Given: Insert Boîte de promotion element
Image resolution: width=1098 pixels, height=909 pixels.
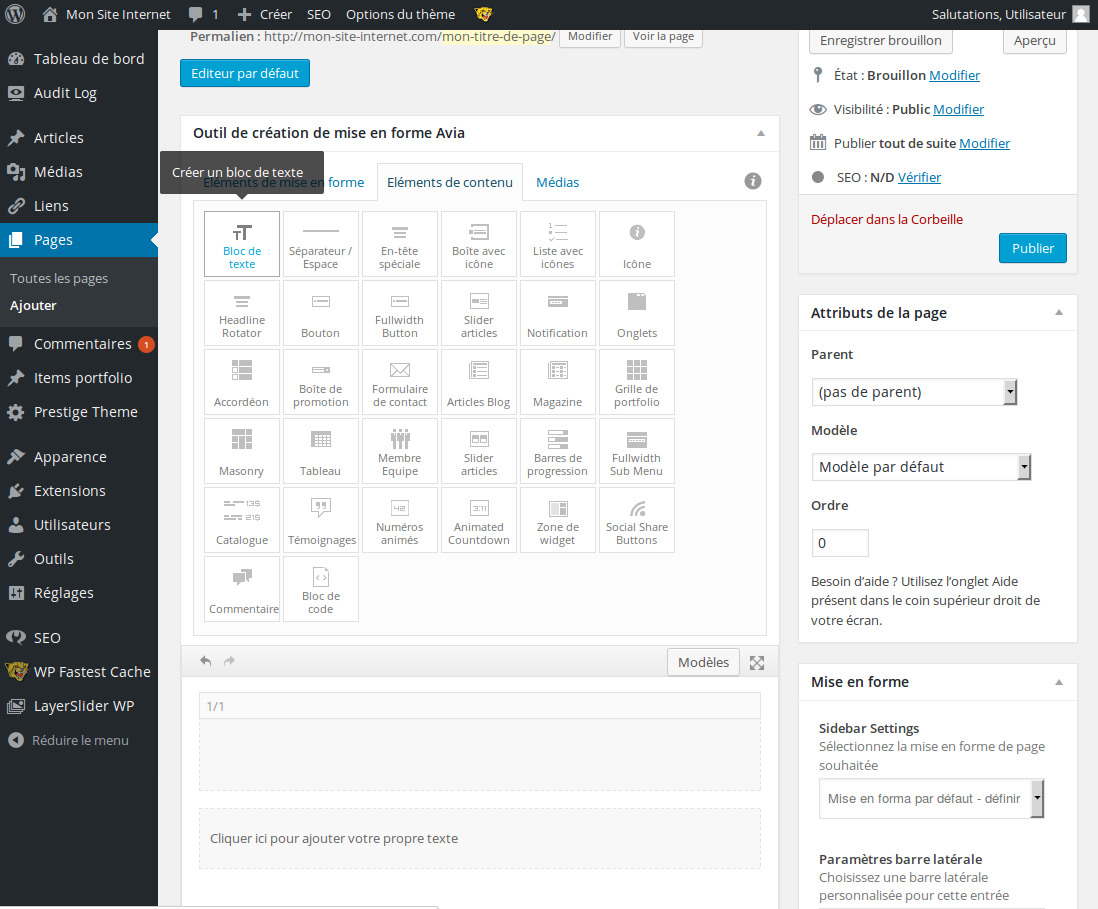Looking at the screenshot, I should 321,382.
